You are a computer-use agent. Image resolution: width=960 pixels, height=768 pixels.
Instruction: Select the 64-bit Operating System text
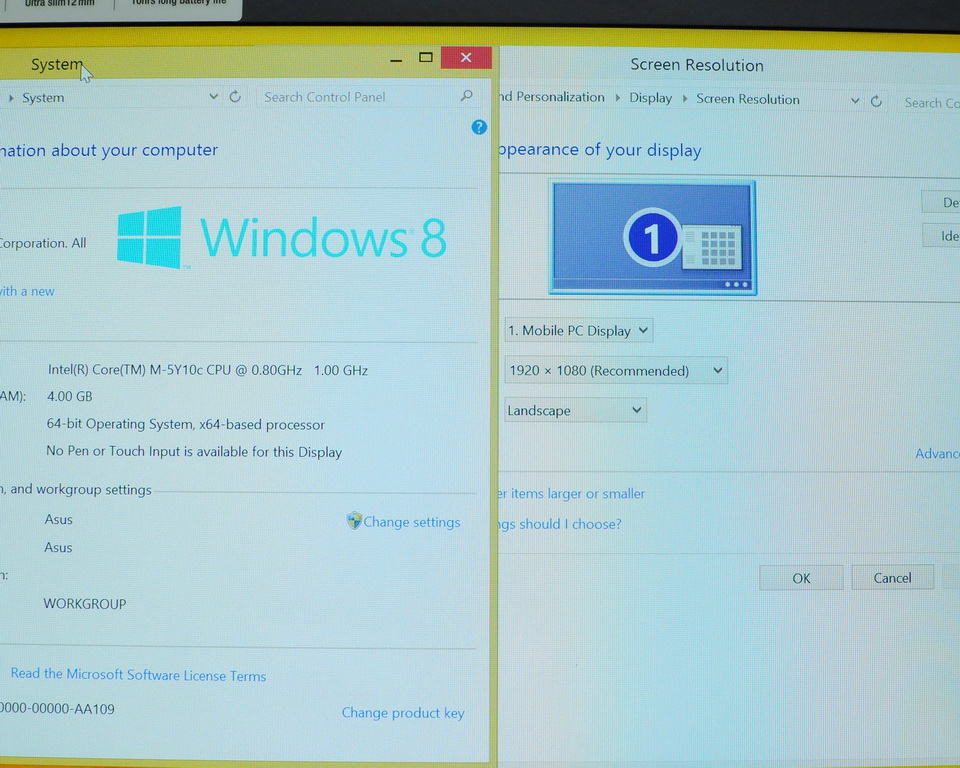[x=186, y=424]
